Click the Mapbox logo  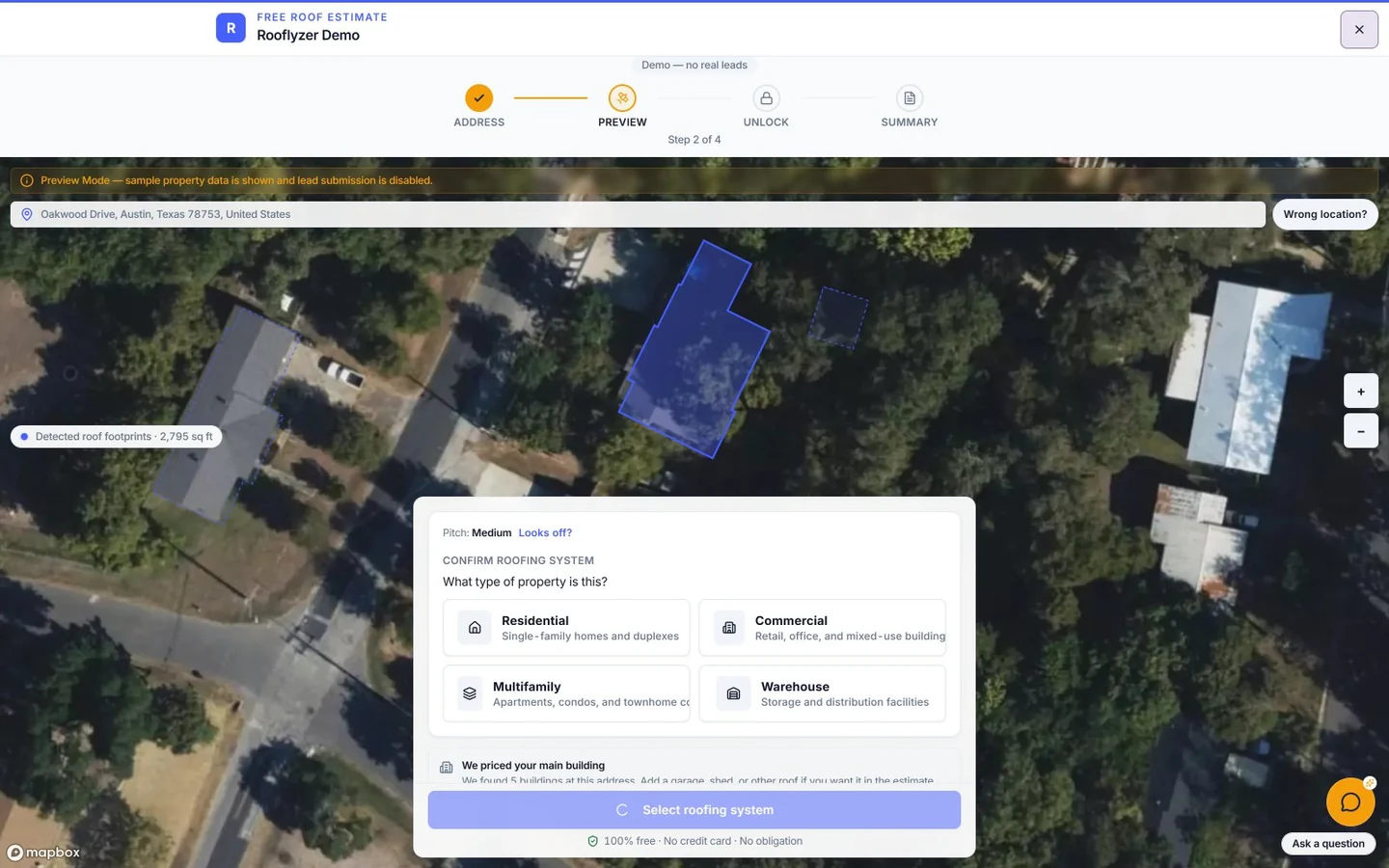43,853
